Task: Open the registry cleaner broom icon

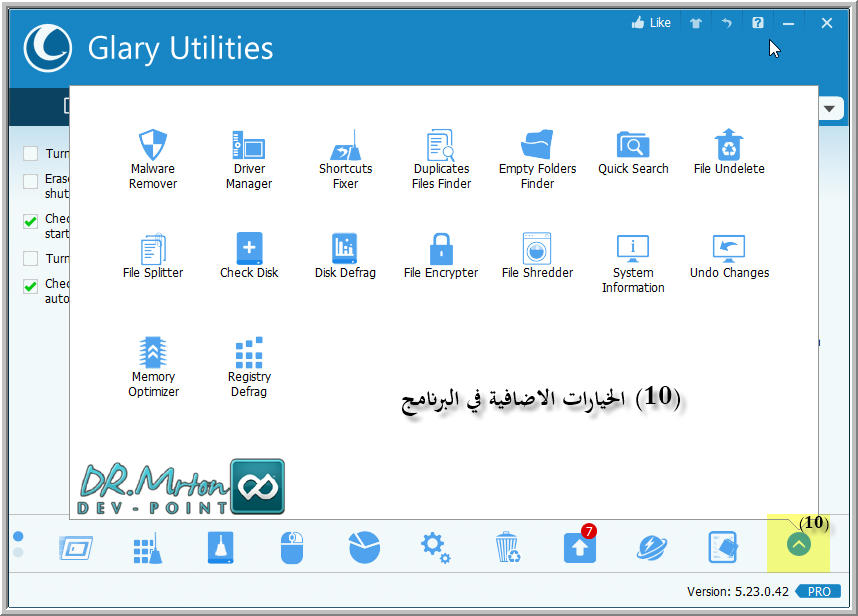Action: click(x=148, y=548)
